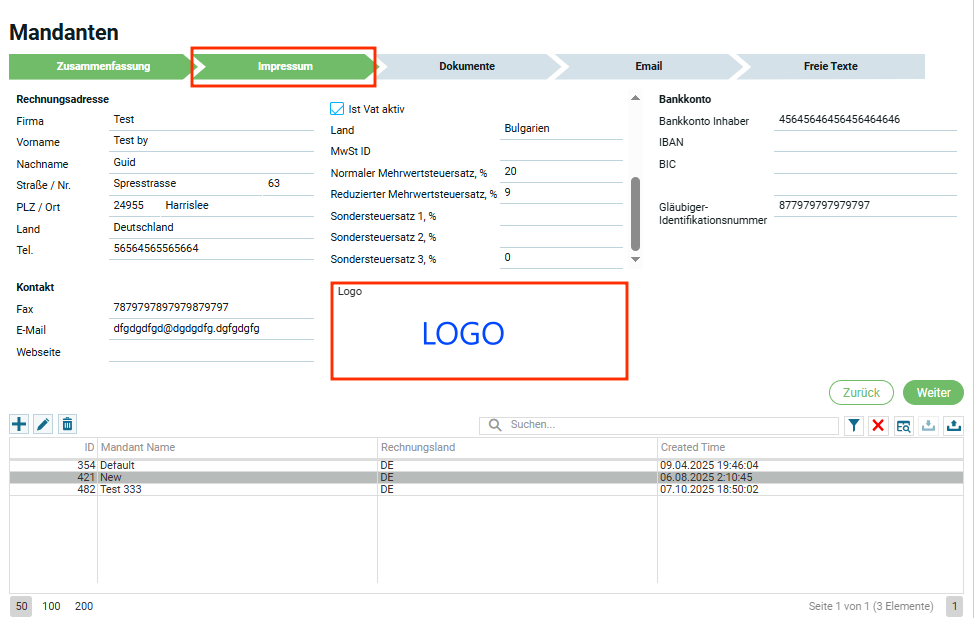The image size is (975, 618).
Task: Go to the Freie Texte tab
Action: [830, 67]
